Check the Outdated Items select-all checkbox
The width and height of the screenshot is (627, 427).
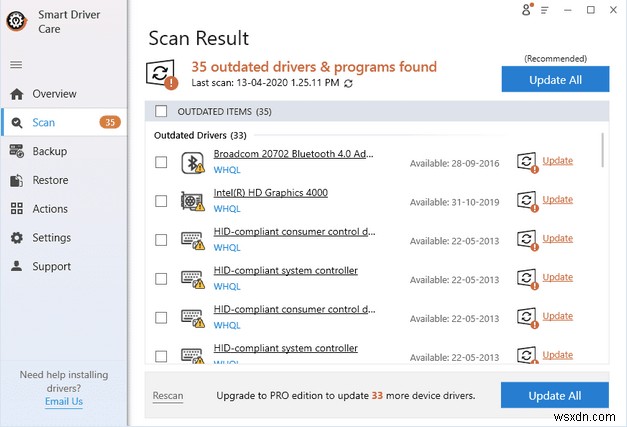[x=162, y=111]
